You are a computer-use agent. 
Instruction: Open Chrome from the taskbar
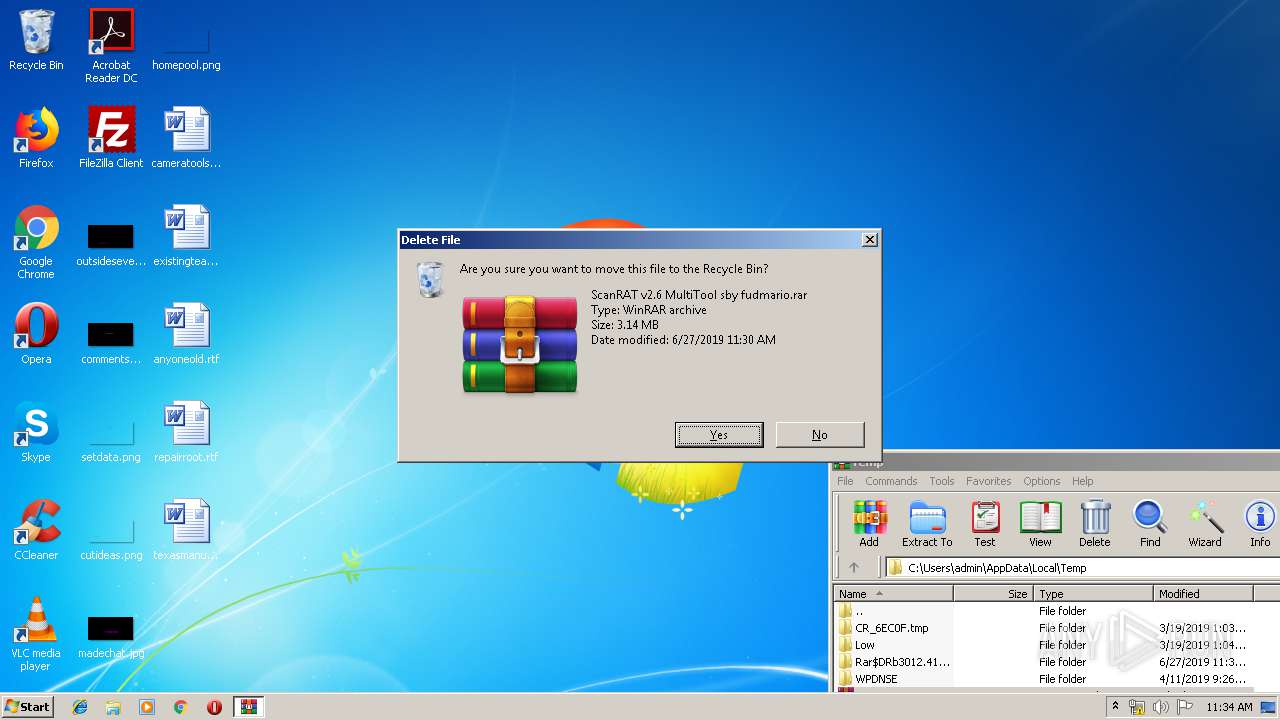pos(181,707)
